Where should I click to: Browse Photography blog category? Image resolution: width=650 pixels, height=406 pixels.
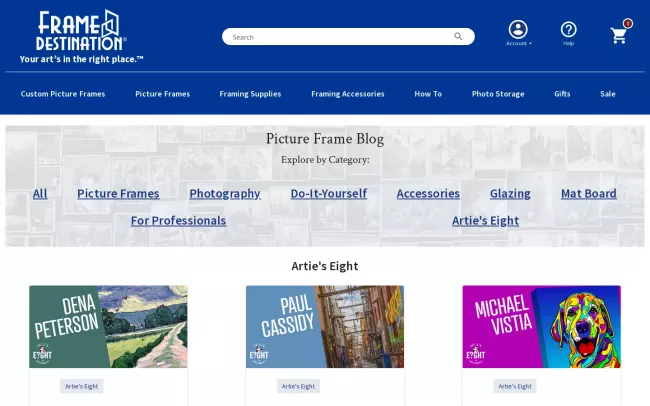tap(225, 194)
